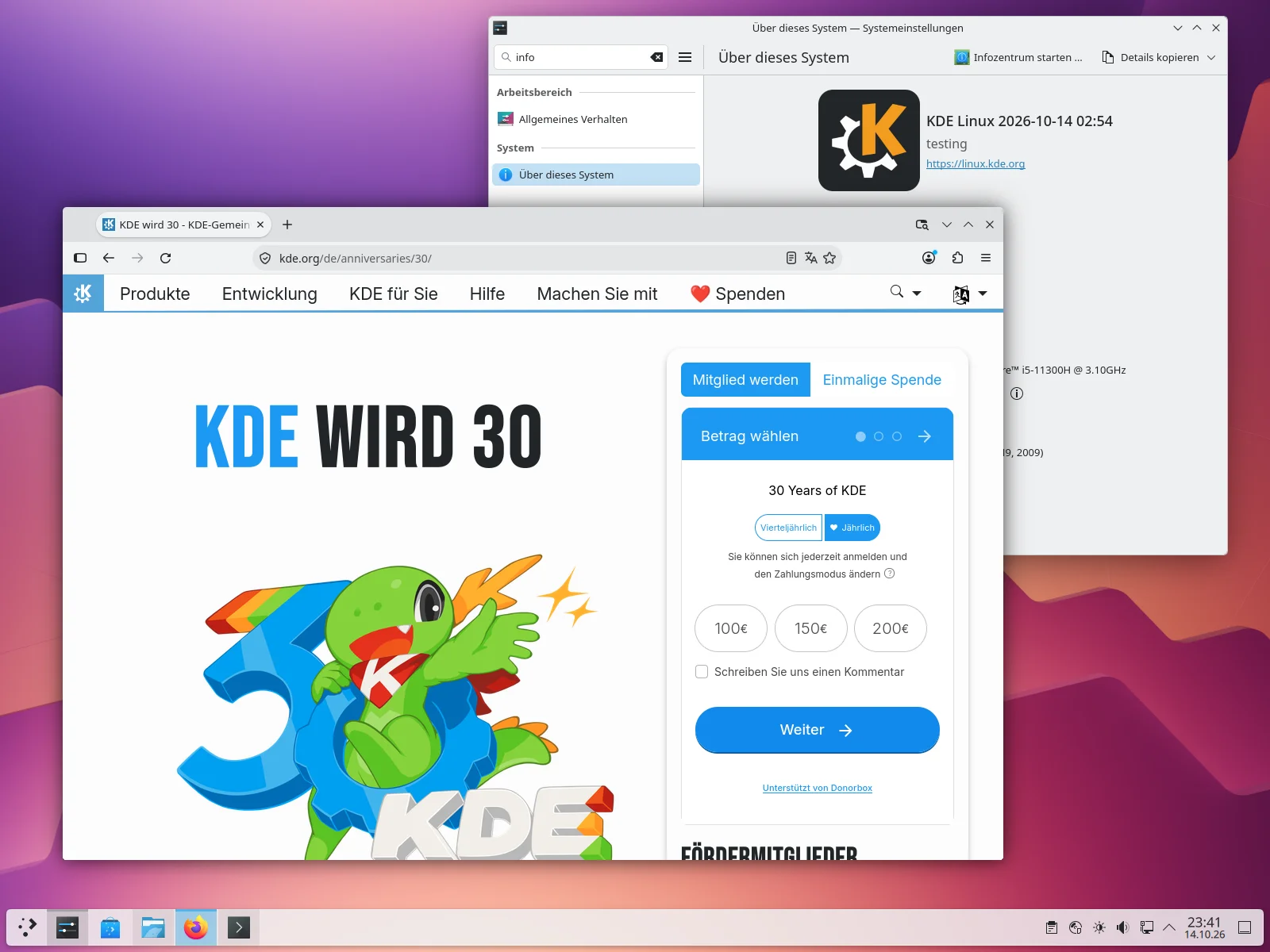Viewport: 1270px width, 952px height.
Task: Show site security shield info
Action: coord(265,258)
